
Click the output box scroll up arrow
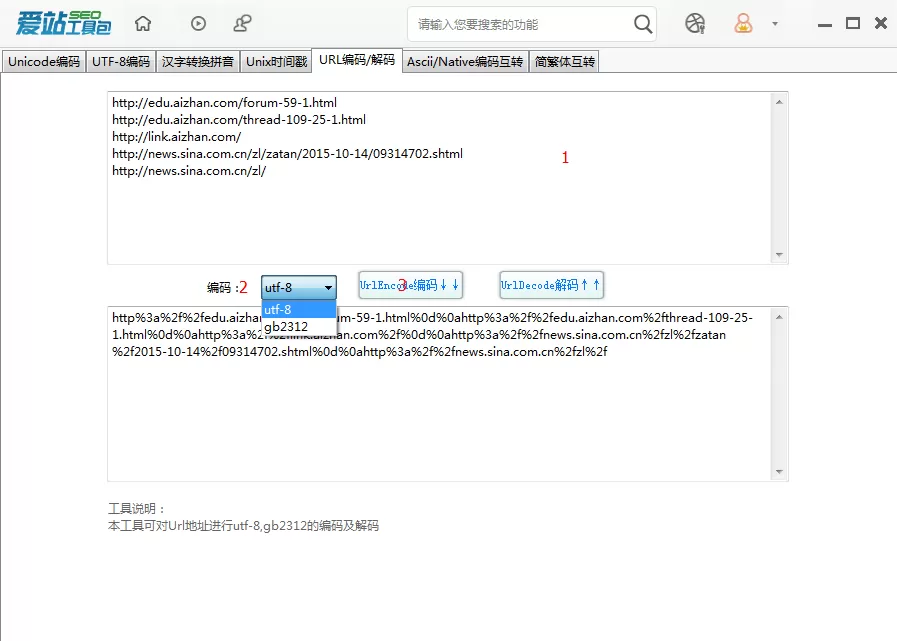click(x=779, y=317)
